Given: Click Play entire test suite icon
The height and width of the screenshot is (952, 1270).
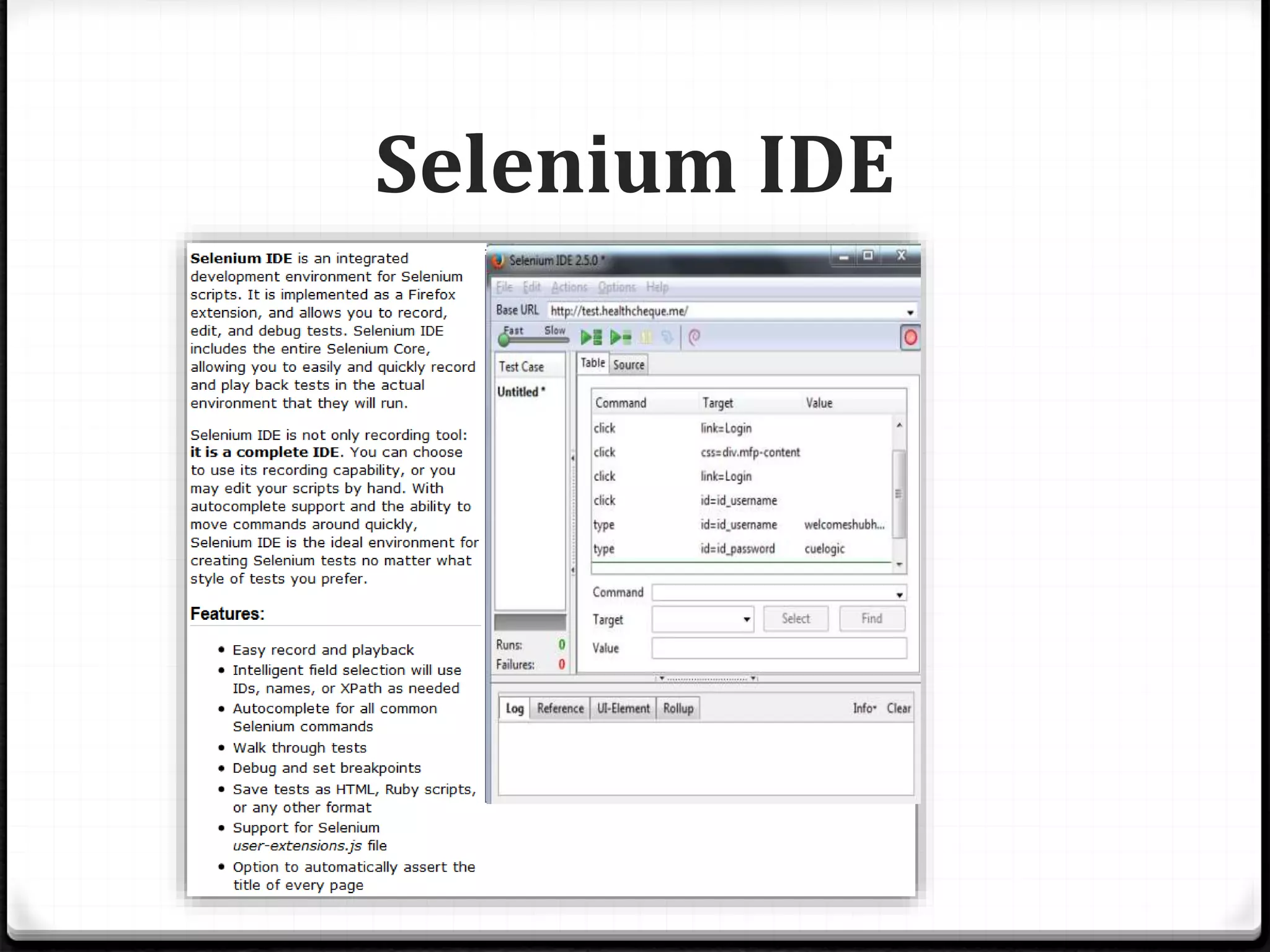Looking at the screenshot, I should [x=590, y=337].
